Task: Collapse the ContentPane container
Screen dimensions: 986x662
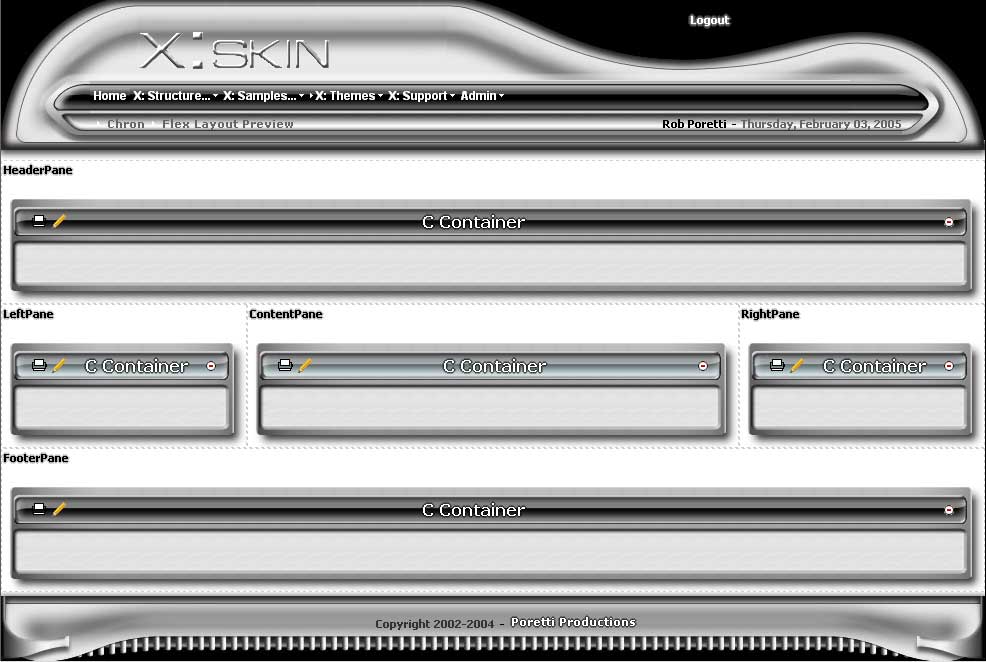Action: [703, 367]
